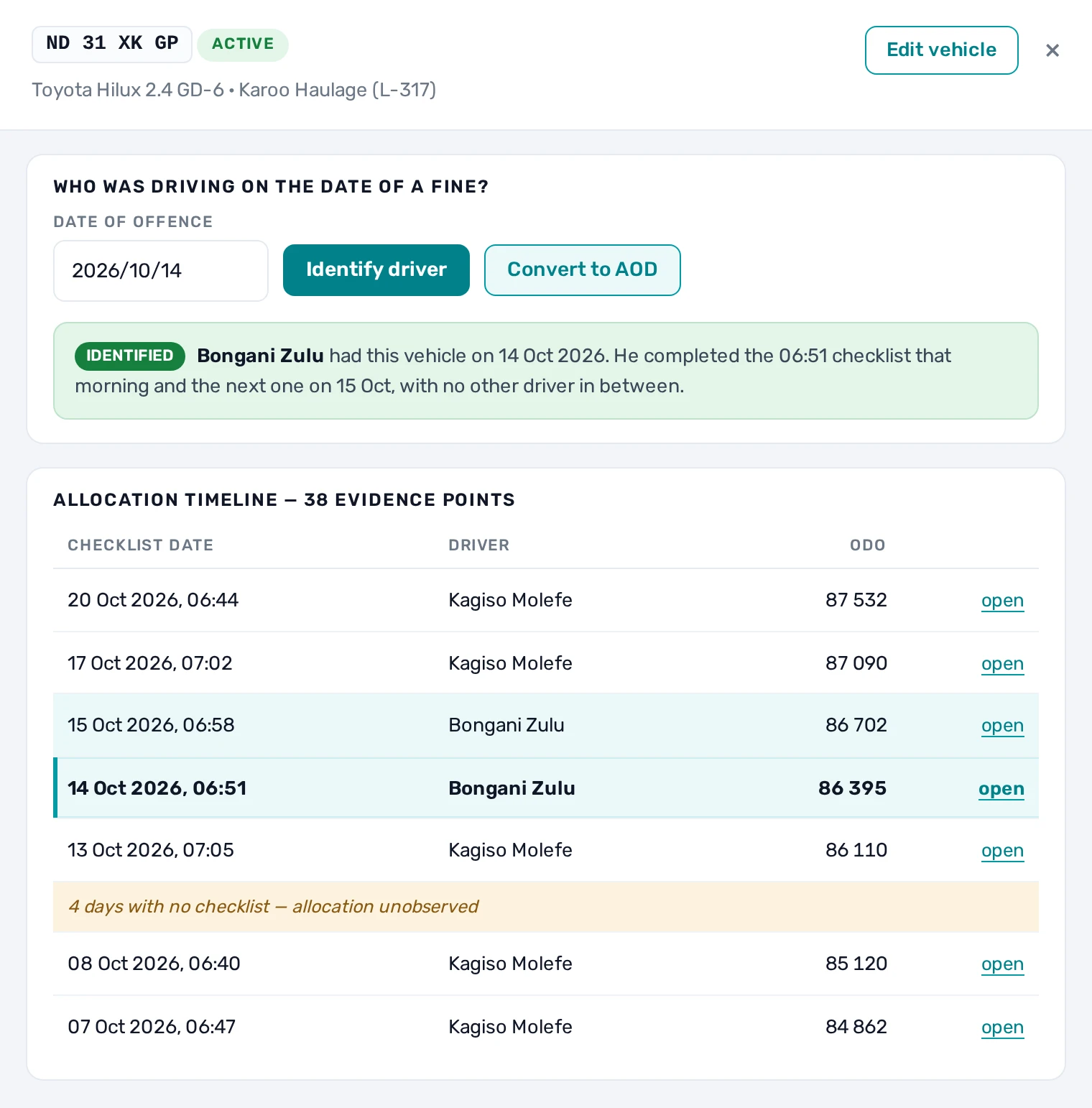Click the ACTIVE status badge

pos(243,45)
